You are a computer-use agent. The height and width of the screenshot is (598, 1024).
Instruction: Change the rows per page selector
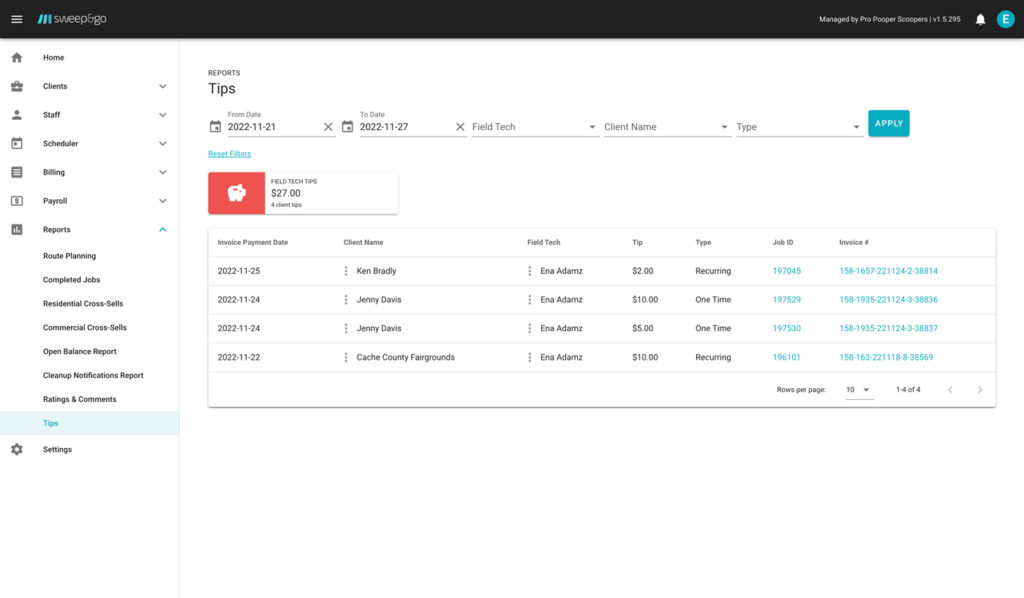coord(859,390)
